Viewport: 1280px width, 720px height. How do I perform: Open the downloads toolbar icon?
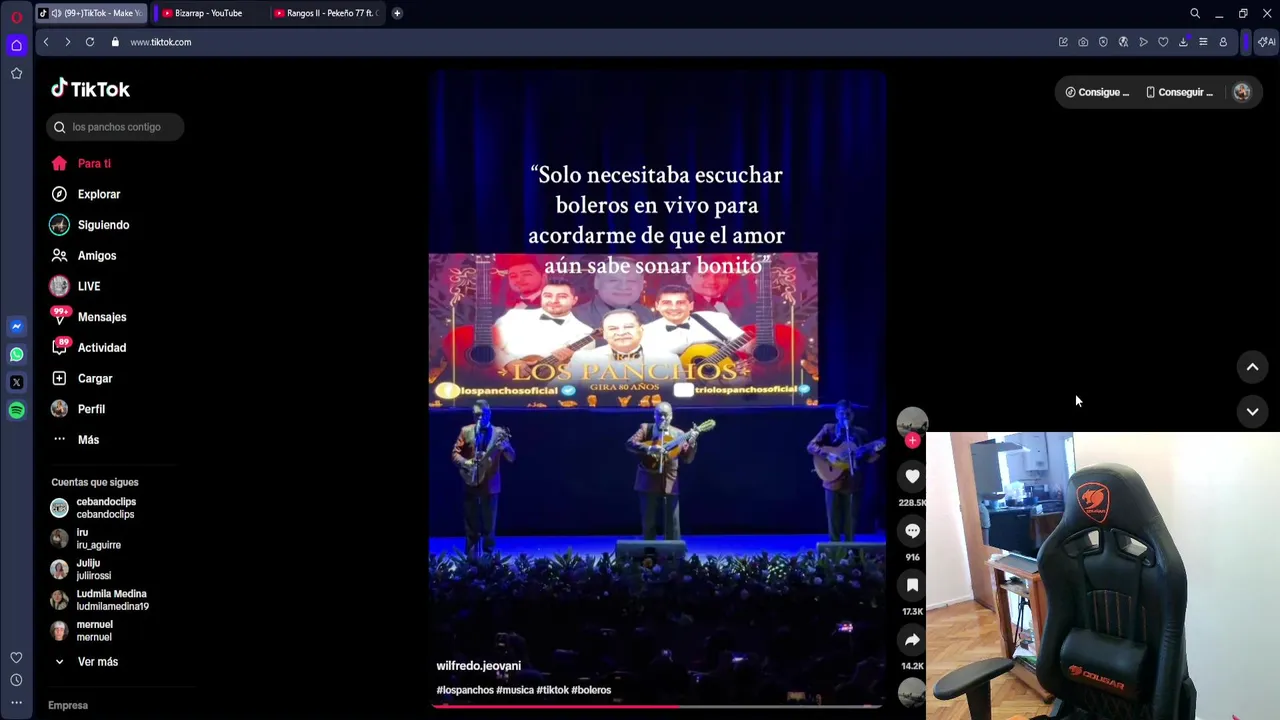pyautogui.click(x=1183, y=42)
